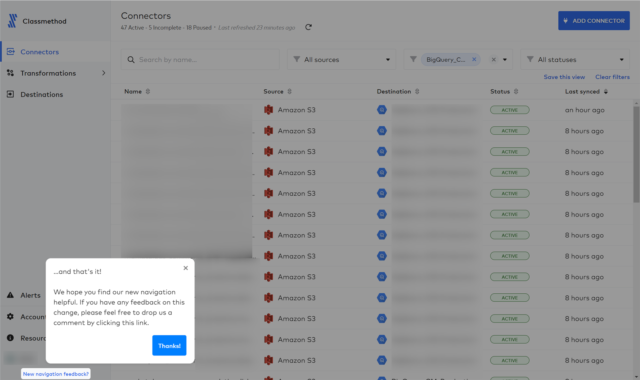Click the ADD CONNECTOR button
Screen dimensions: 640x380
point(594,20)
